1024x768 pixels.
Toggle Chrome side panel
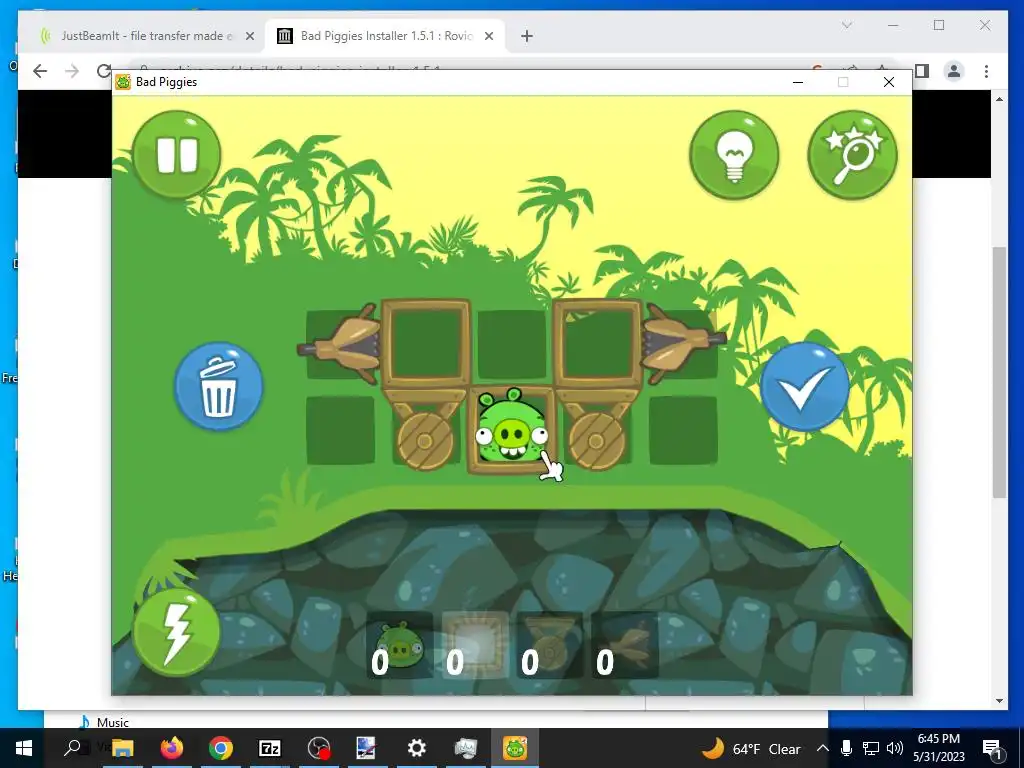(921, 71)
